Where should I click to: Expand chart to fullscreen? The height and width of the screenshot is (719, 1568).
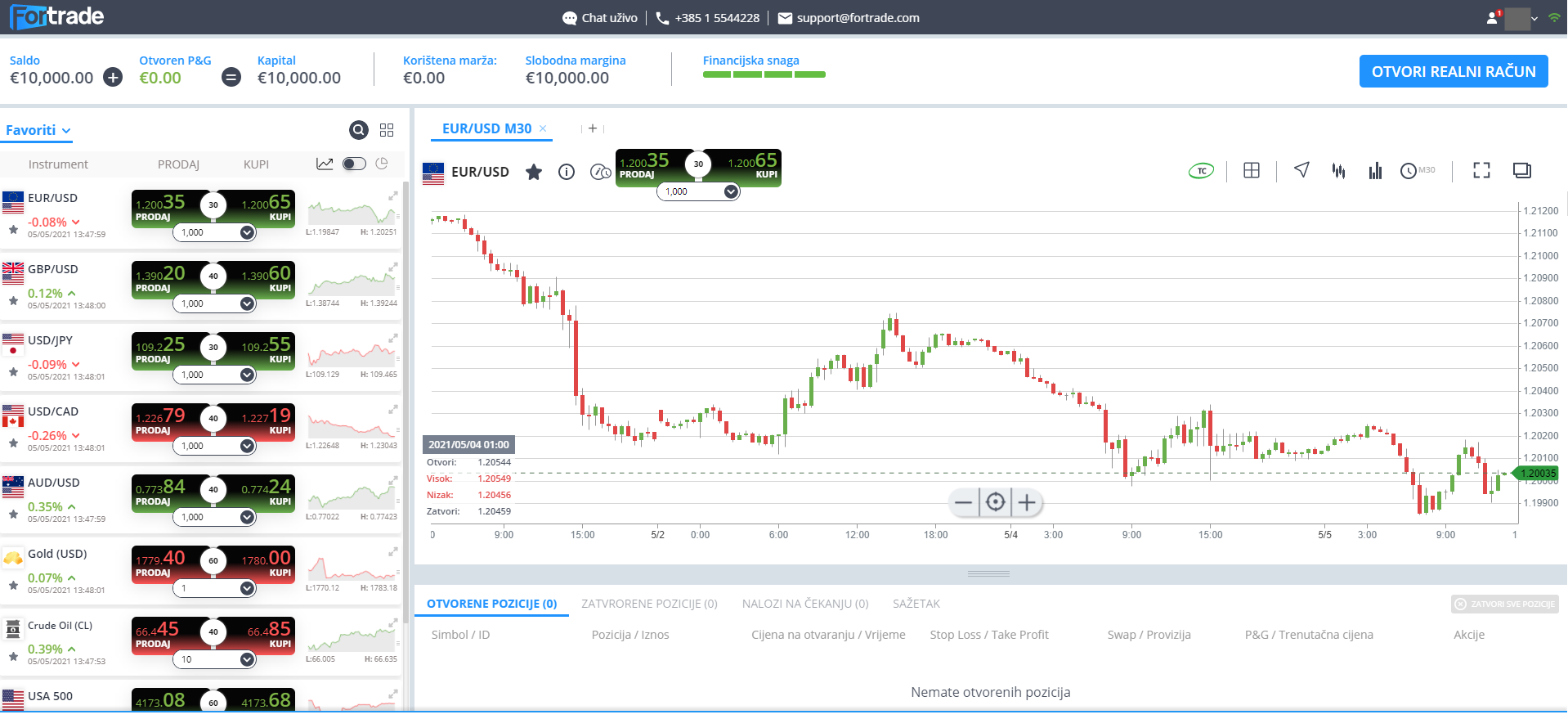(x=1481, y=170)
